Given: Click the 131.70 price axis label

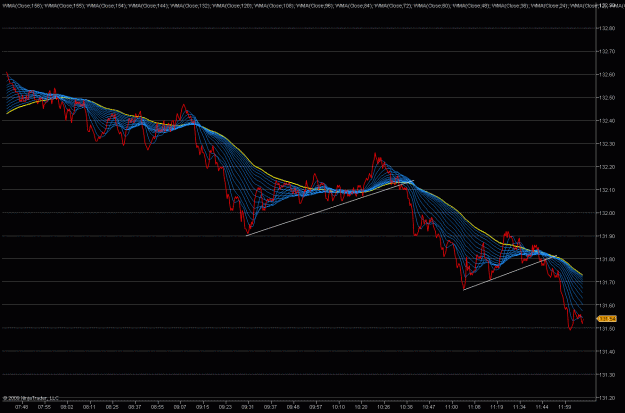Looking at the screenshot, I should [x=607, y=283].
